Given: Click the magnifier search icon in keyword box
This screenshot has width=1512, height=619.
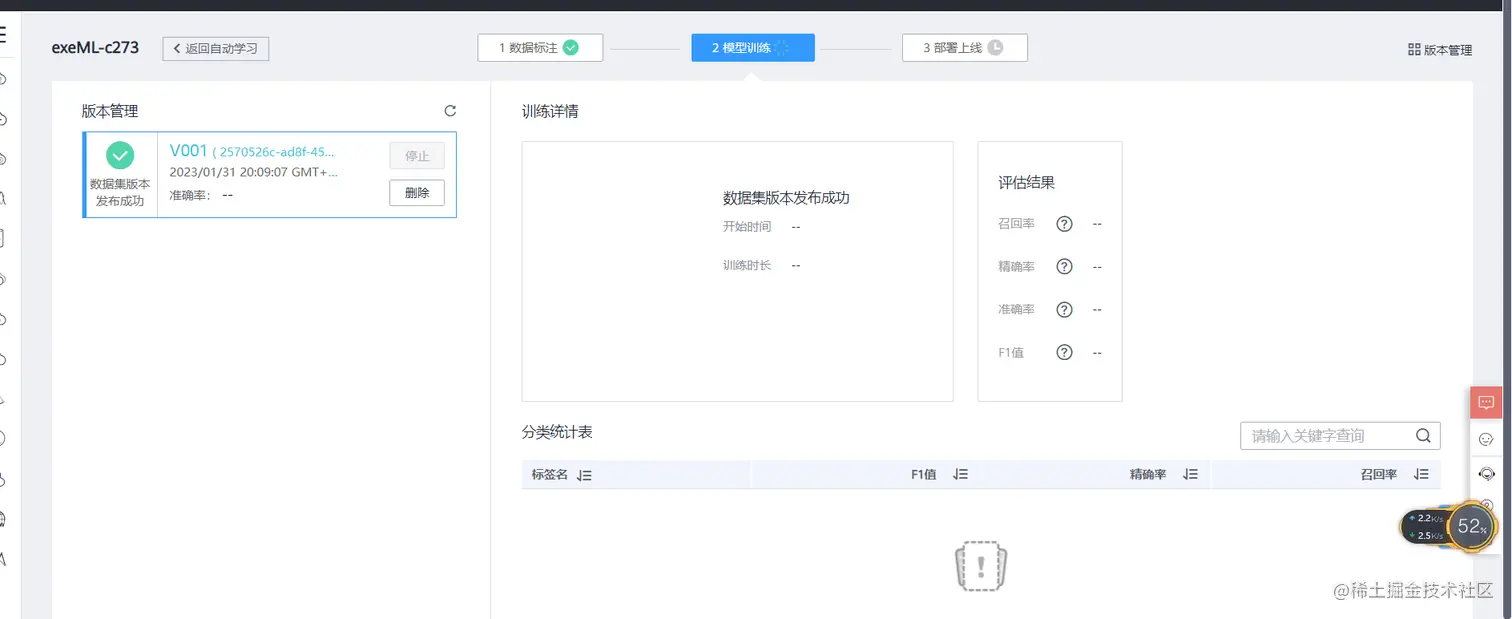Looking at the screenshot, I should point(1424,435).
